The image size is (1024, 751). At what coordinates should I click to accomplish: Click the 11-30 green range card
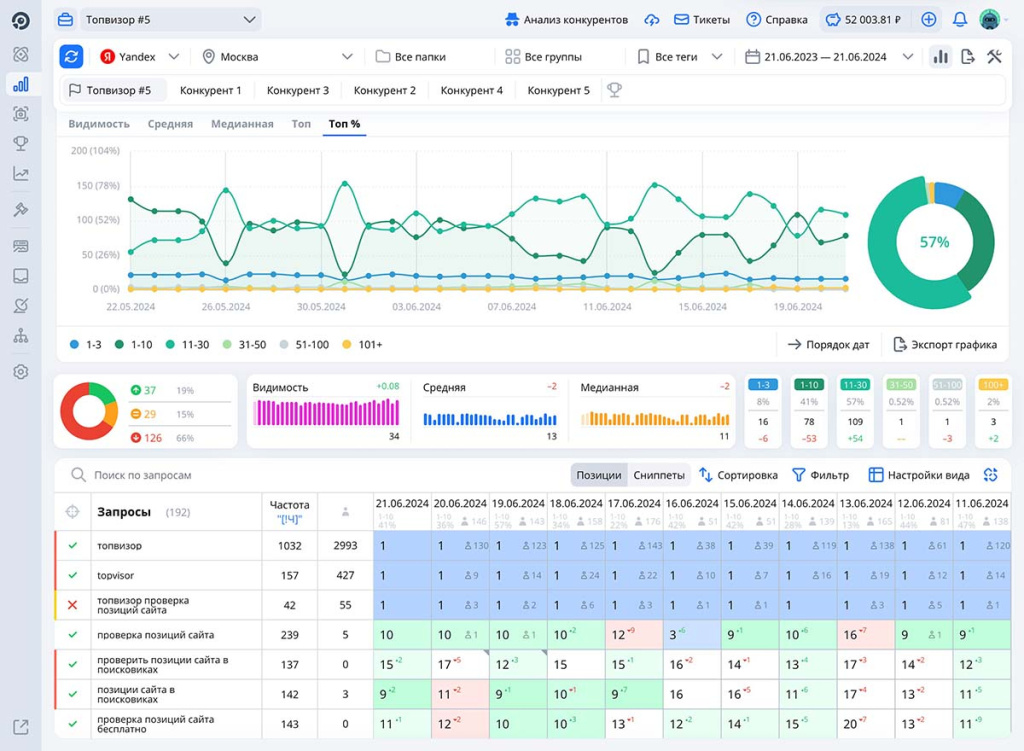[855, 411]
